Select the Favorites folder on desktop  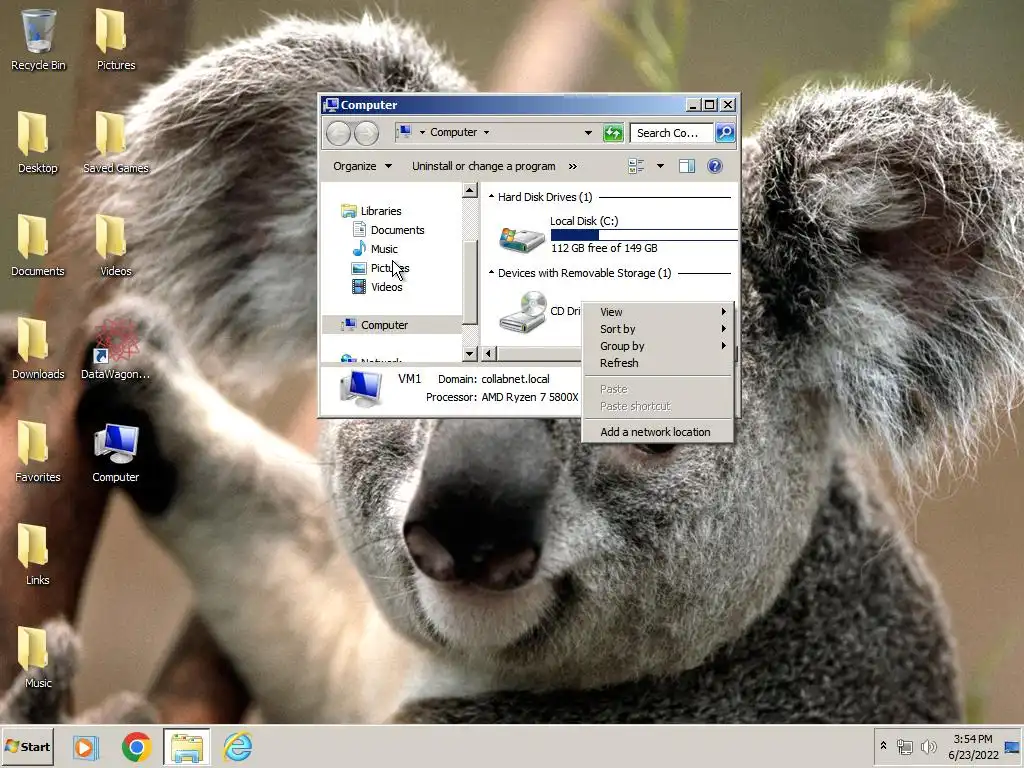[37, 451]
